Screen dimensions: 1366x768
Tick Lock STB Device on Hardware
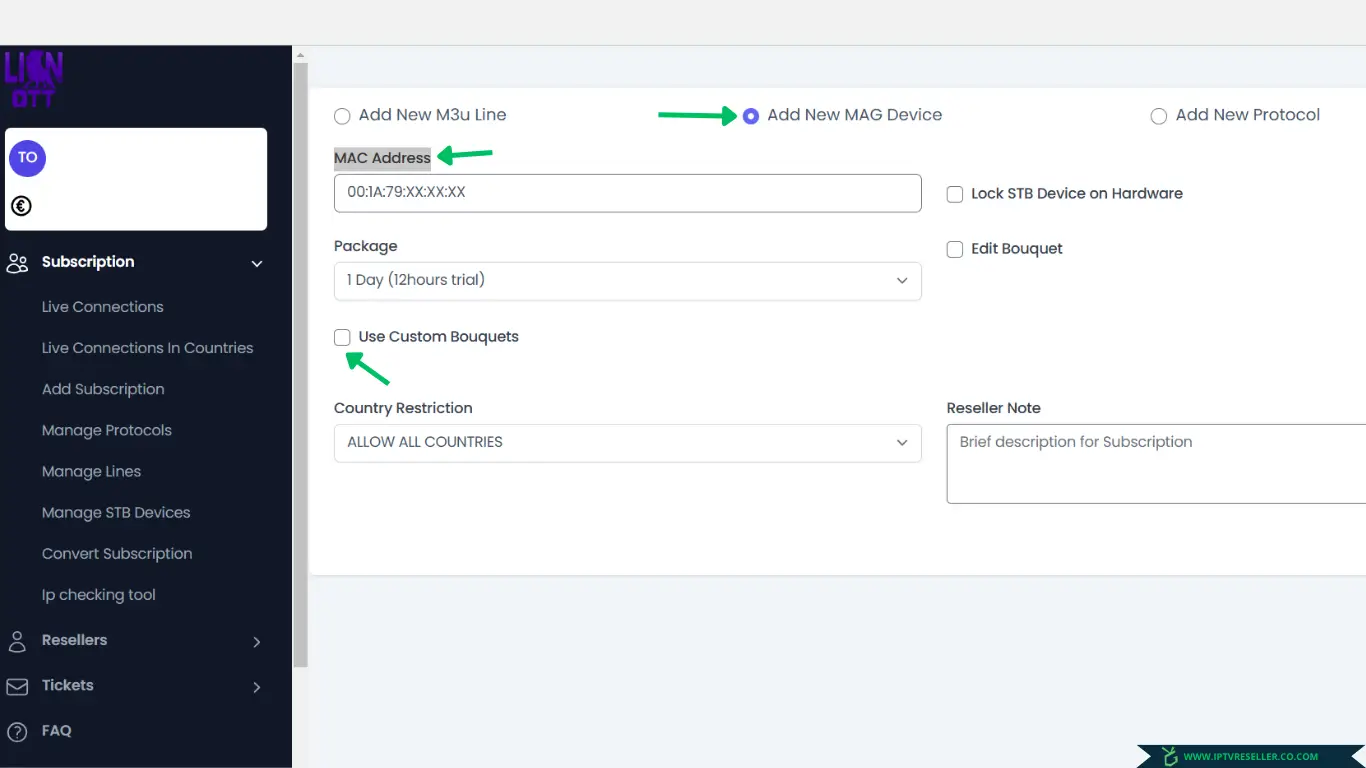(955, 194)
